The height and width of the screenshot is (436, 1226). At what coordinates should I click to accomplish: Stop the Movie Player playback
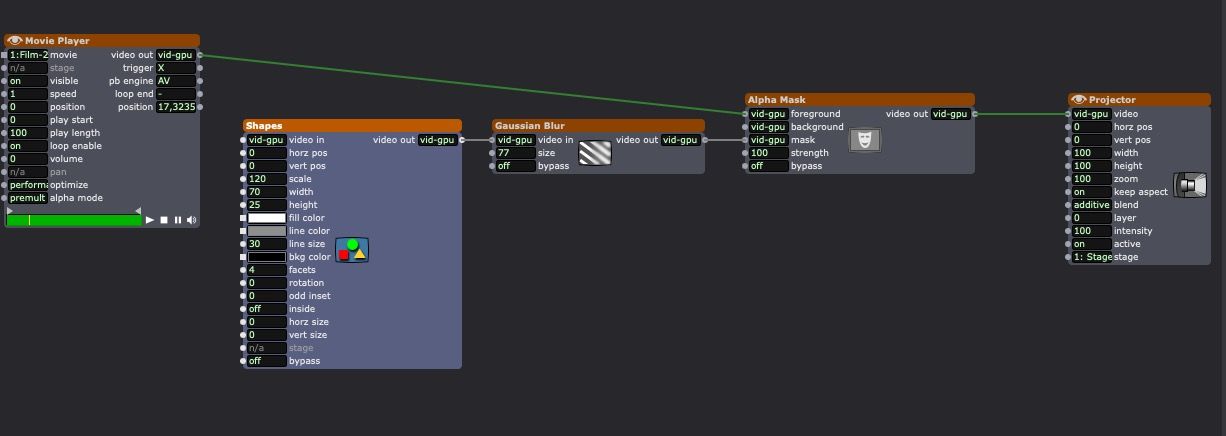pos(164,220)
